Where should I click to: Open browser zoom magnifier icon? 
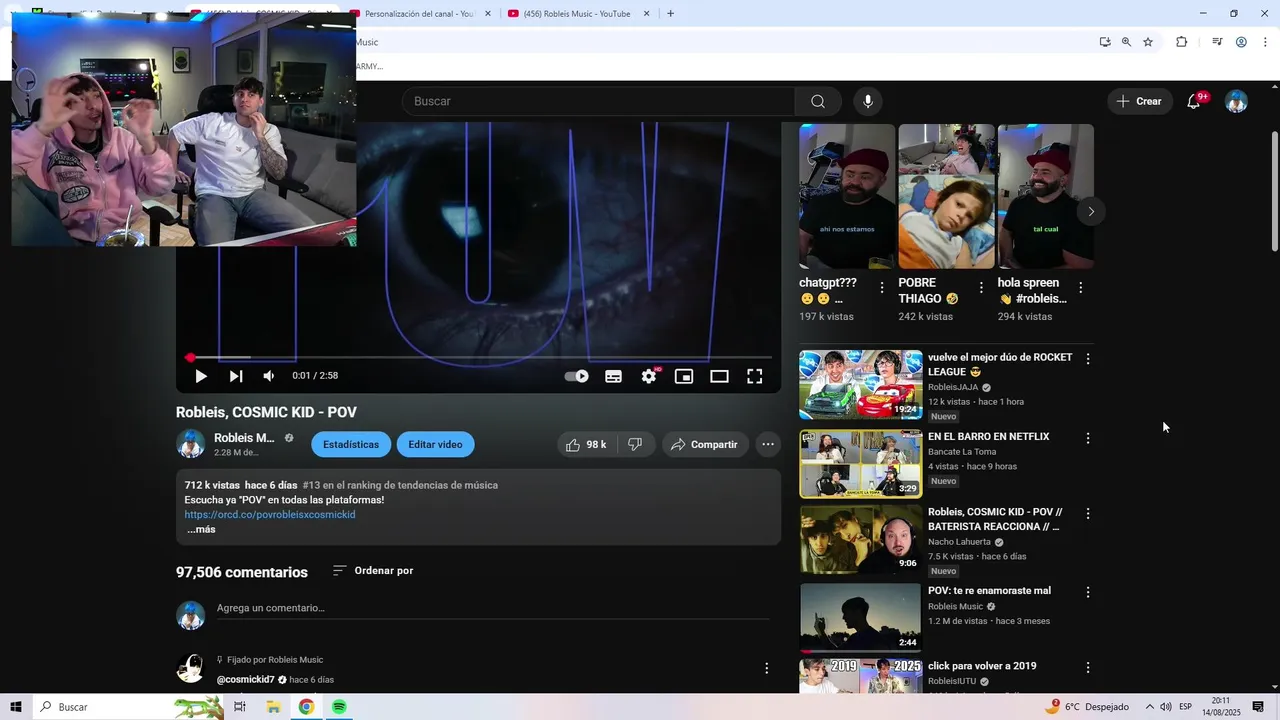1126,42
